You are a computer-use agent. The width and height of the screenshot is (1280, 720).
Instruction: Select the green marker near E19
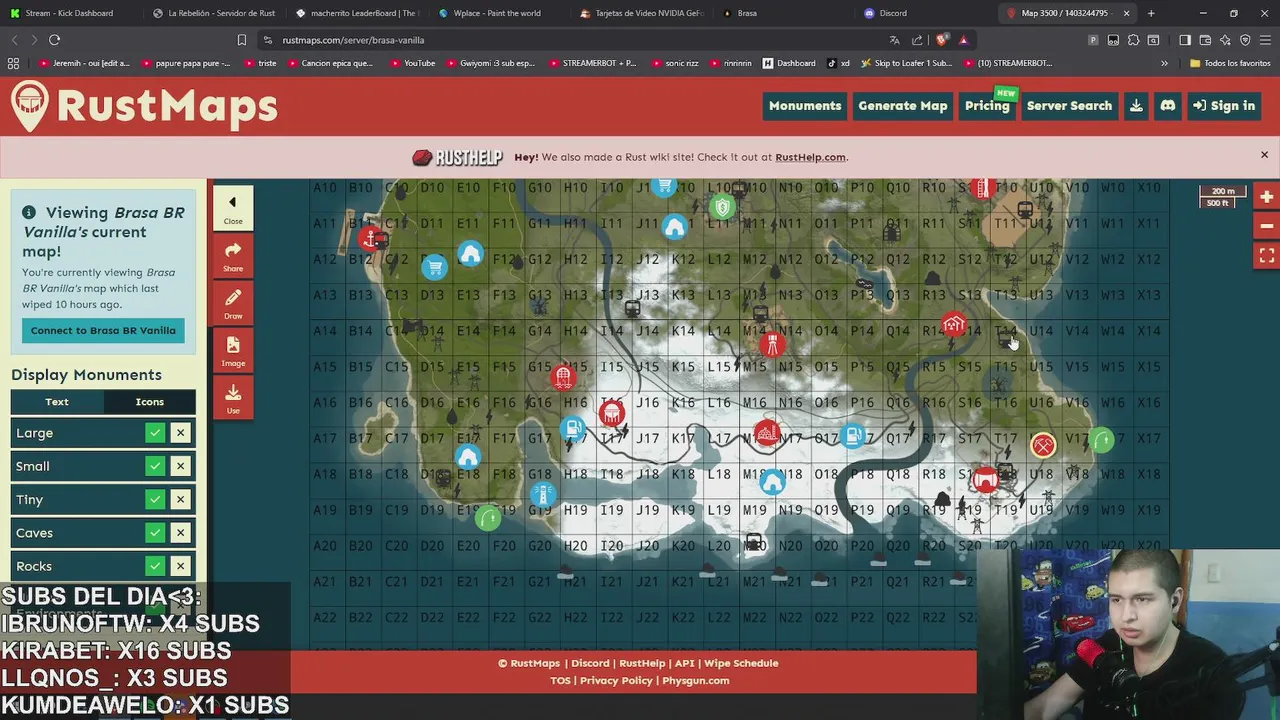pyautogui.click(x=488, y=518)
